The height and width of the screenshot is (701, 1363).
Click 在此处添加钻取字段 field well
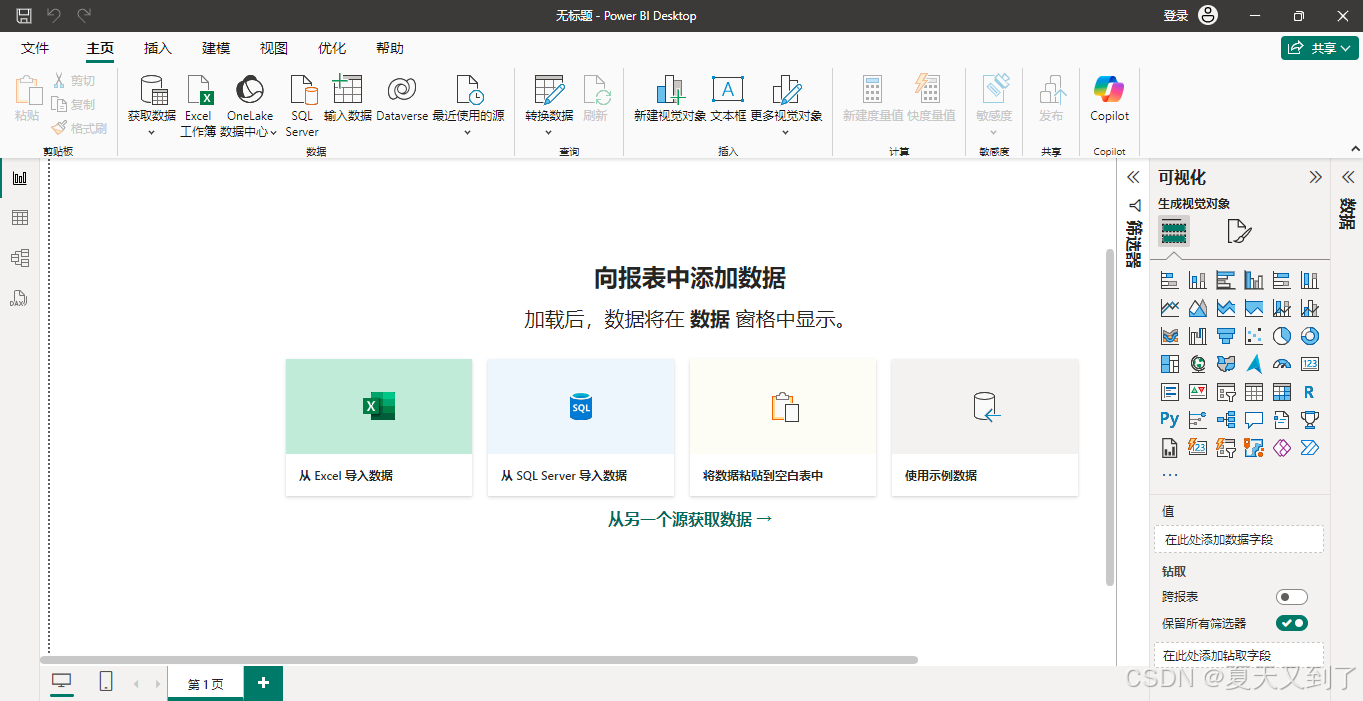[1239, 655]
